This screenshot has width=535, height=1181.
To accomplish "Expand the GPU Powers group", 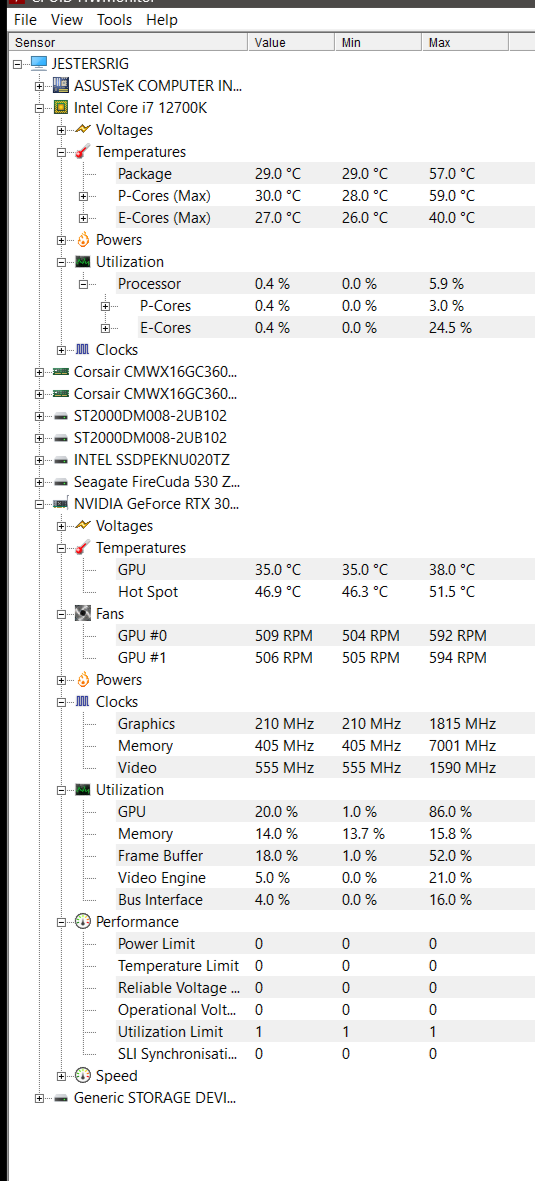I will [62, 680].
